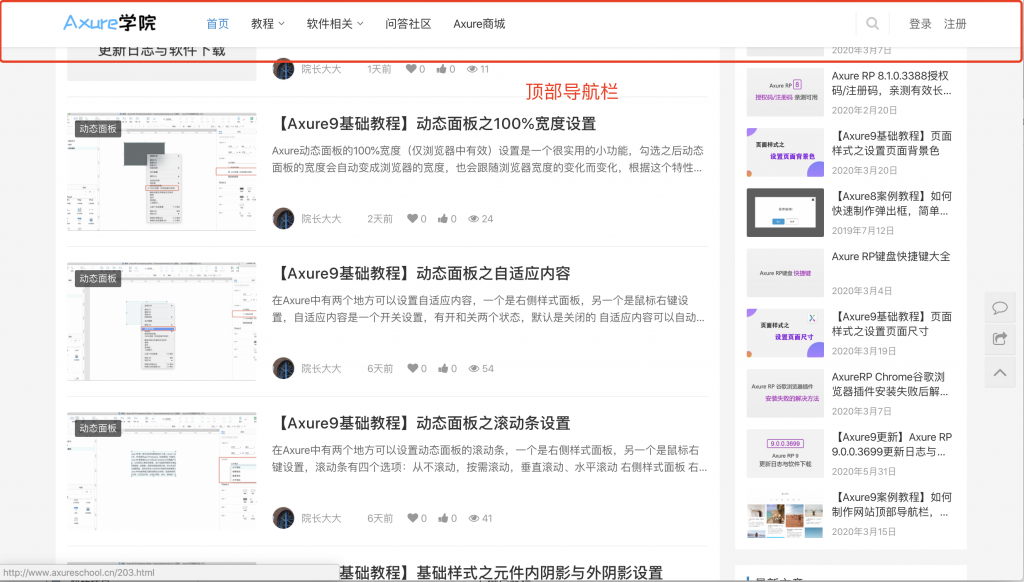Click the search magnifier icon in navbar
Image resolution: width=1024 pixels, height=582 pixels.
[x=873, y=24]
